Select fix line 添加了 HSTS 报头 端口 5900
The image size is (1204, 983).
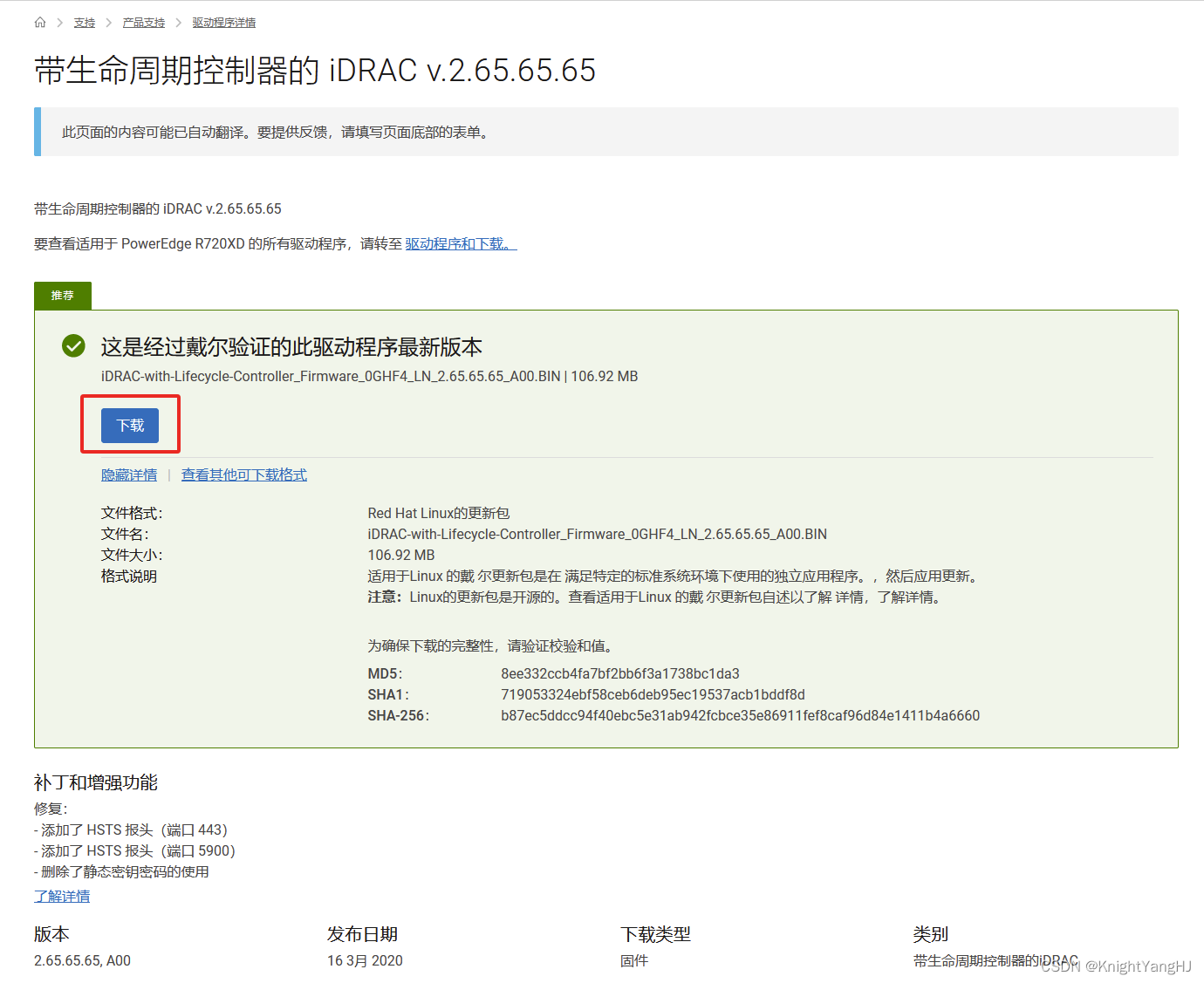coord(135,851)
